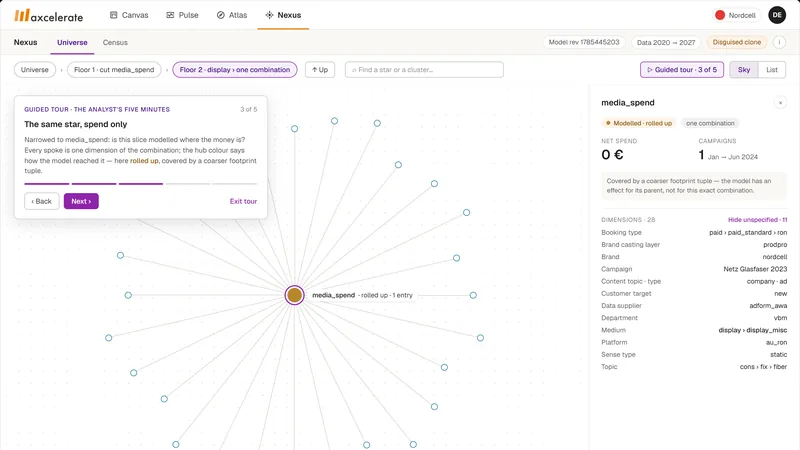Open the DE user avatar menu
The width and height of the screenshot is (800, 450).
click(777, 15)
